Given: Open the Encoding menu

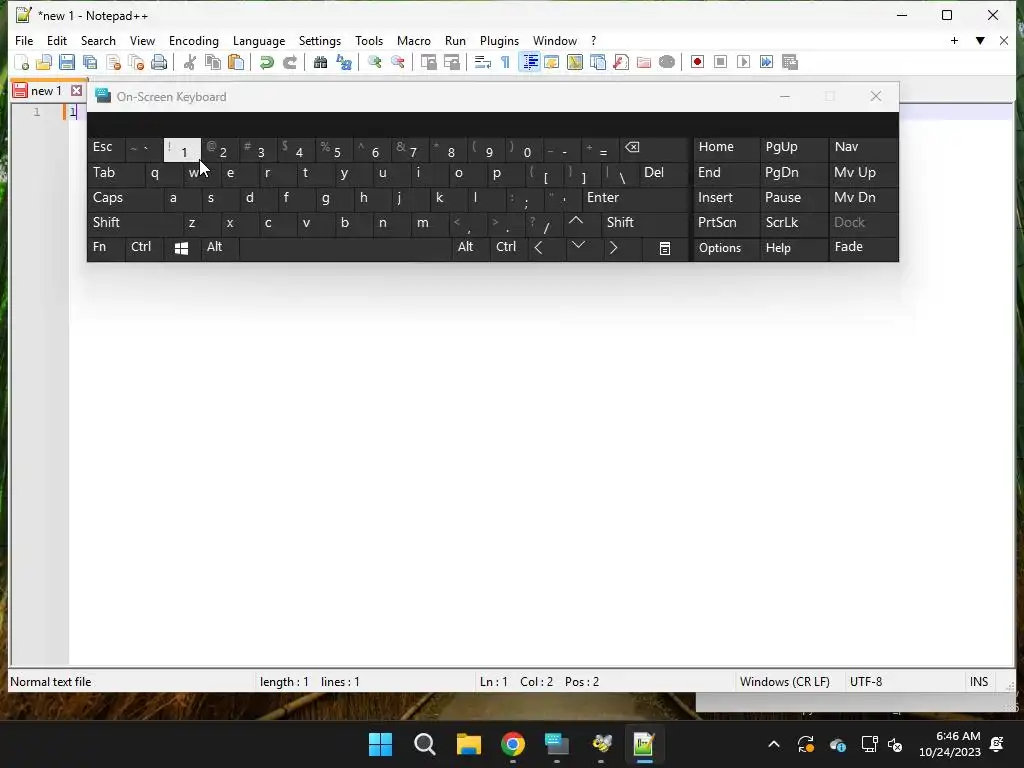Looking at the screenshot, I should 194,40.
